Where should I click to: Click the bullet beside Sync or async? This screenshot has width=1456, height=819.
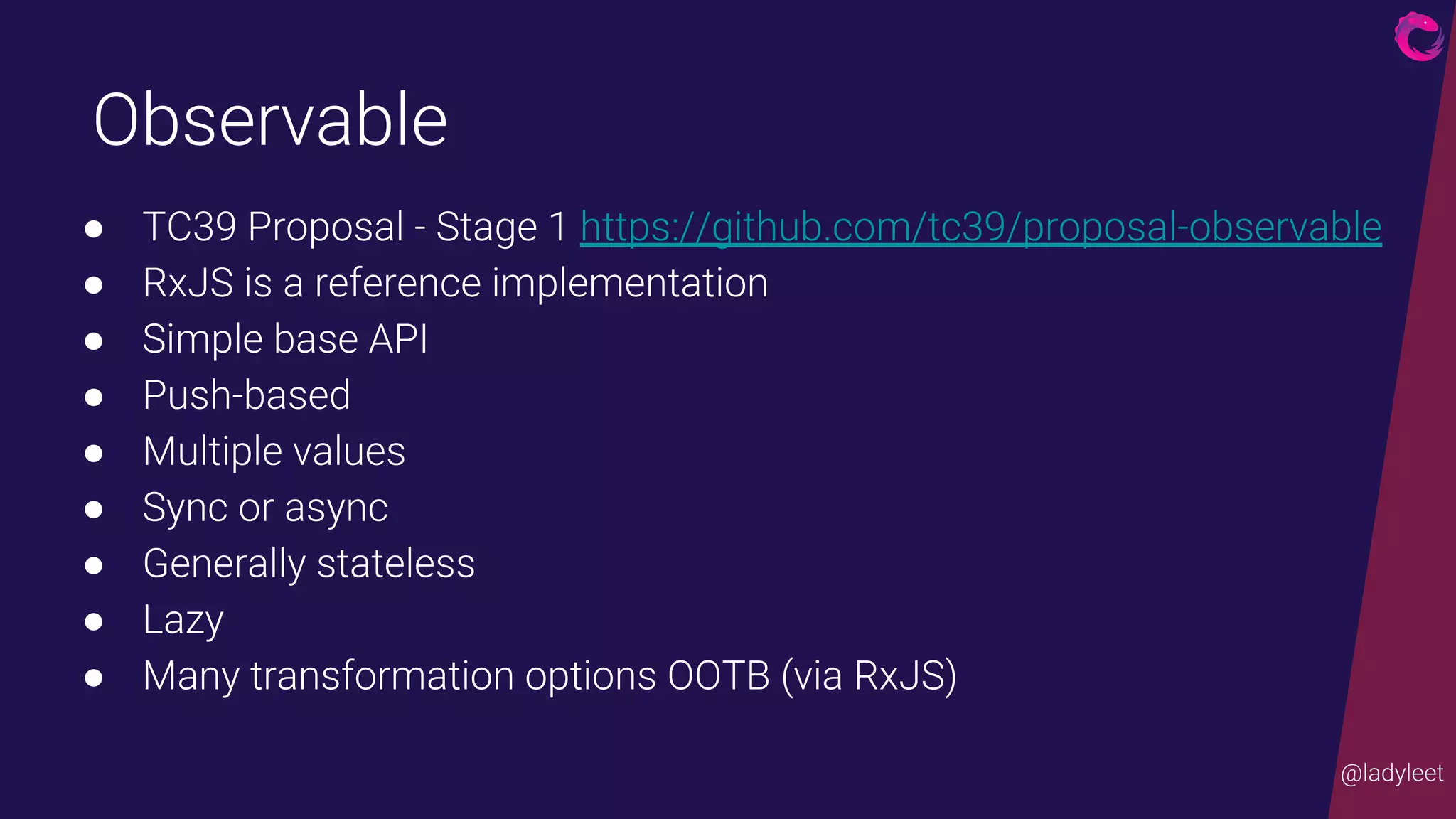(x=93, y=509)
